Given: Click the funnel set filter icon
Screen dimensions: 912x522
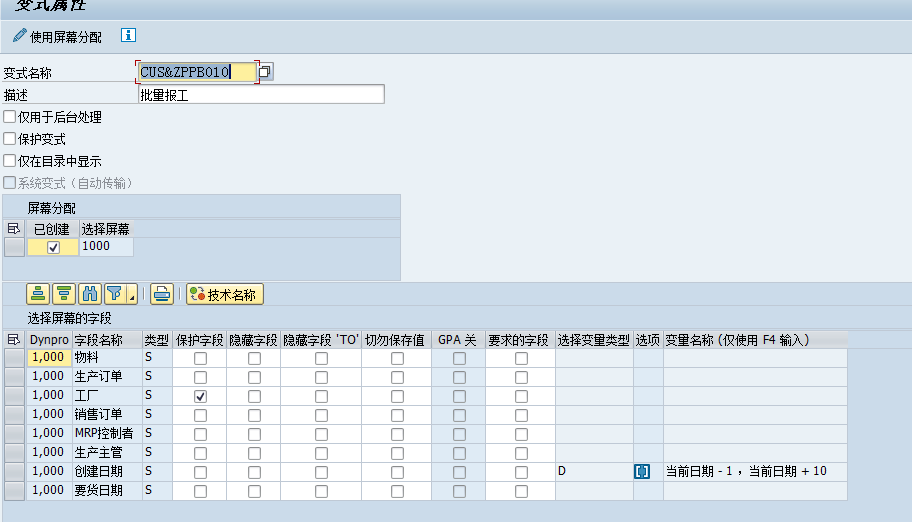Looking at the screenshot, I should pyautogui.click(x=114, y=294).
